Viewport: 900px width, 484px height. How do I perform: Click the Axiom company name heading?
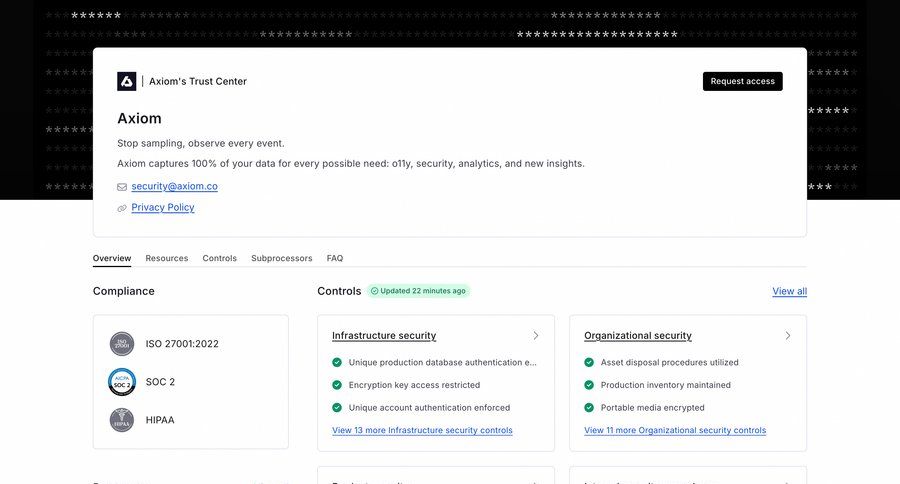(x=139, y=118)
